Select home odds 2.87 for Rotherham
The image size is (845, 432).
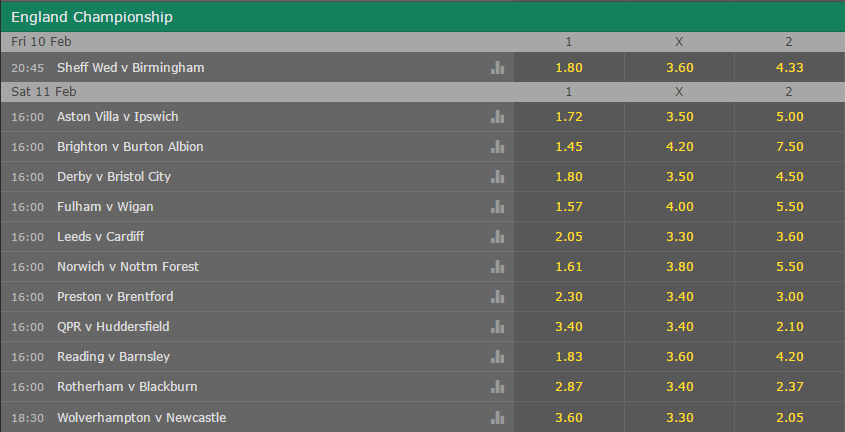[569, 387]
